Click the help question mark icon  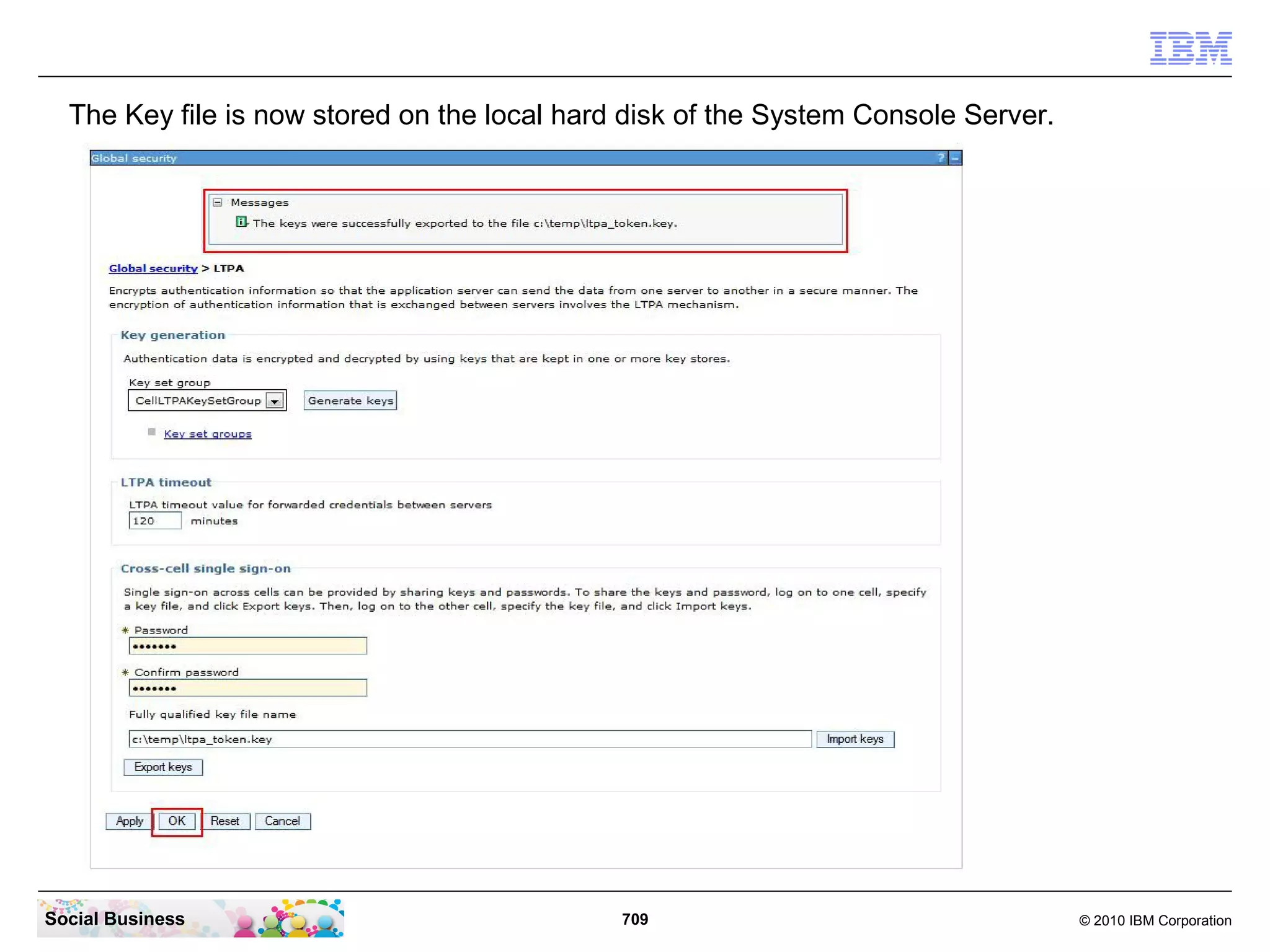coord(940,158)
